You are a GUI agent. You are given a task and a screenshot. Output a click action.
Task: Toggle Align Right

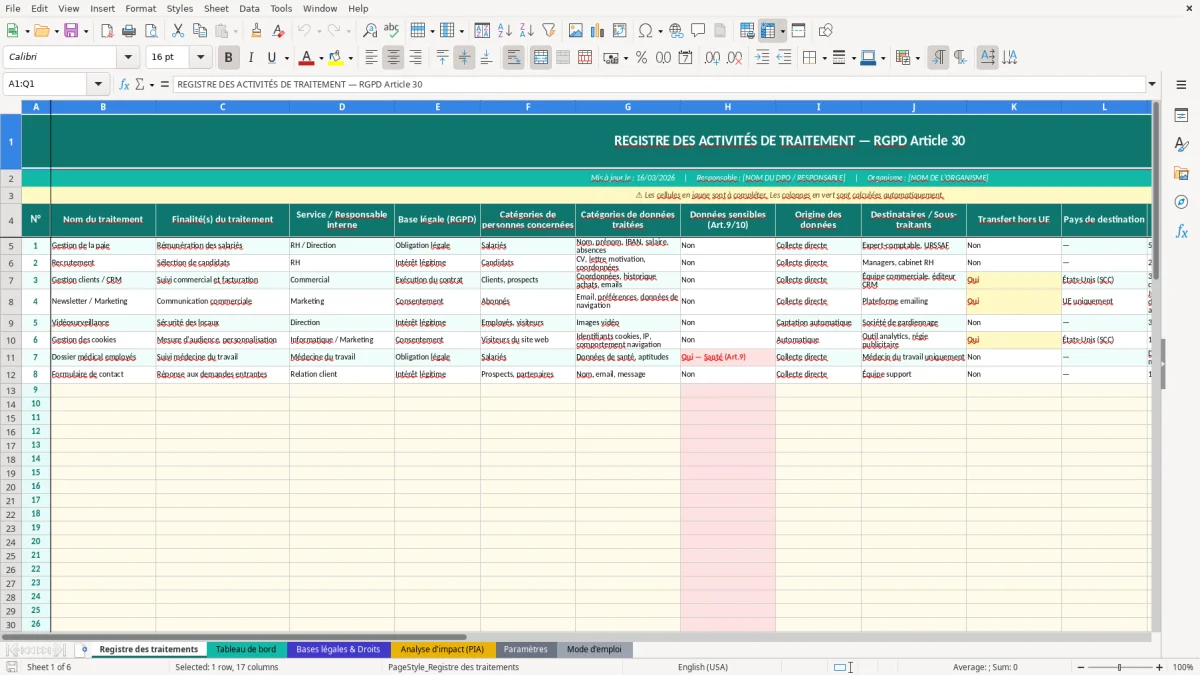[x=416, y=58]
